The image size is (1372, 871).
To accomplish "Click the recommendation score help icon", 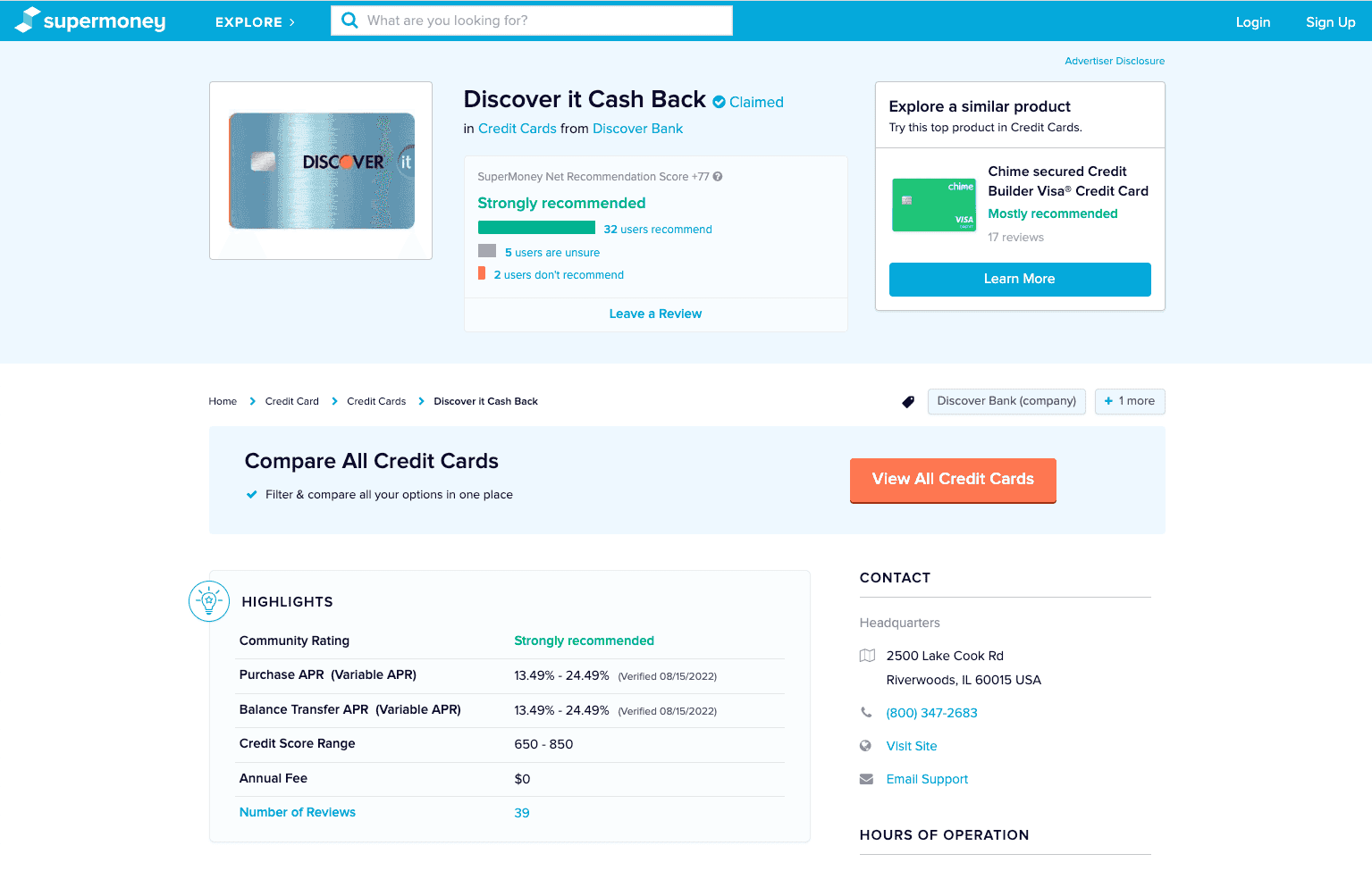I will [x=718, y=176].
